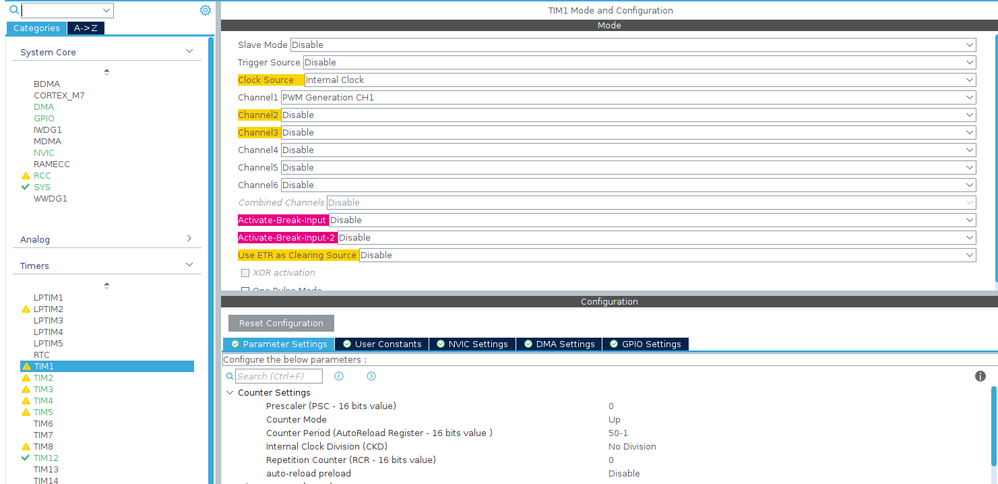Screen dimensions: 998x484
Task: Click the green checkmark beside TIM12
Action: pyautogui.click(x=25, y=458)
